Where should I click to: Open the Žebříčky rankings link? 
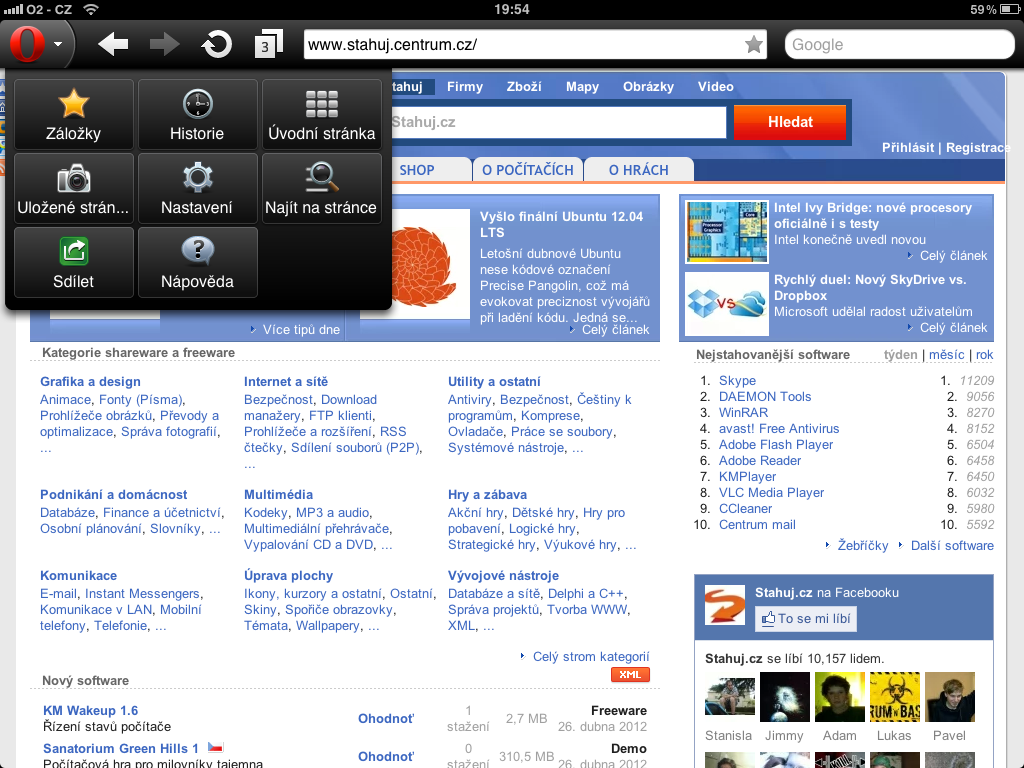point(863,545)
